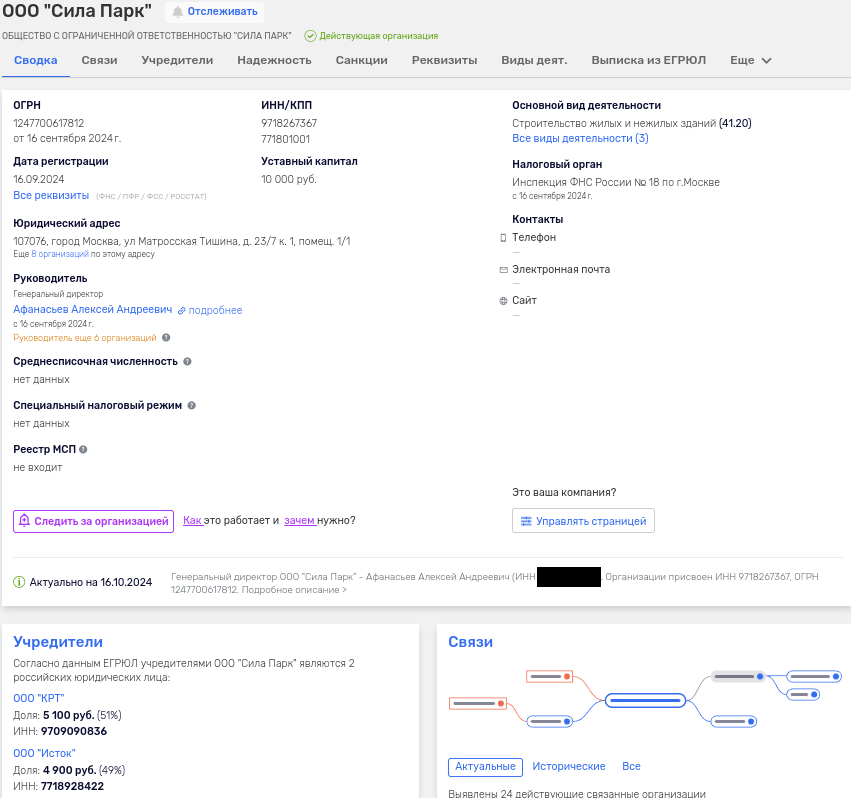Click the Как link
Screen dimensions: 851x798
[x=193, y=520]
